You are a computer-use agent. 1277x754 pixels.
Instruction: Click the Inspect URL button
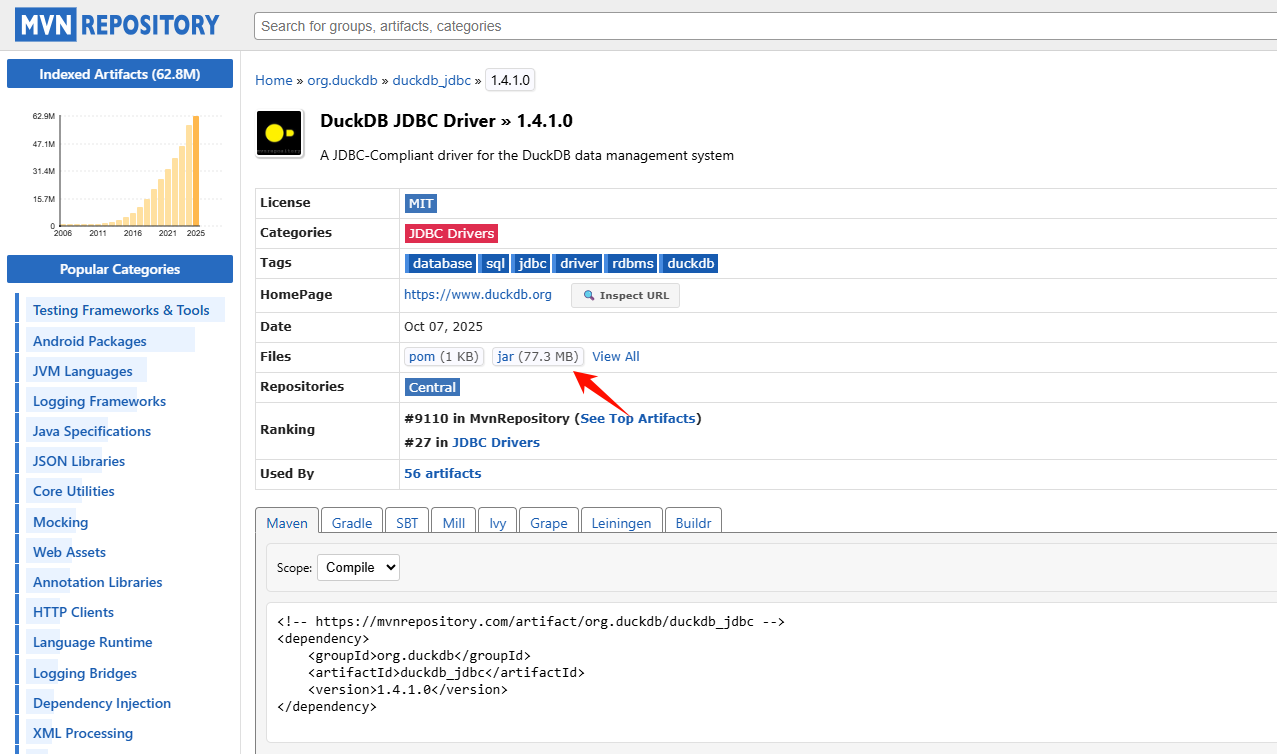coord(625,295)
